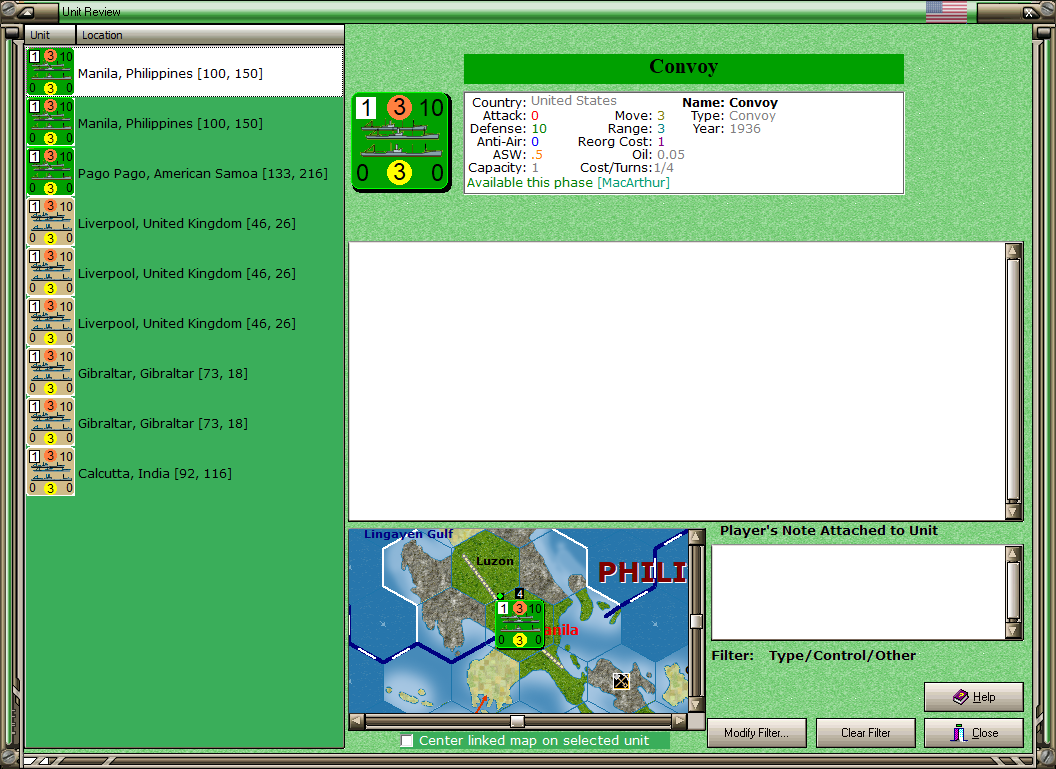Click the convoy counter on the Manila map hex
This screenshot has height=769, width=1056.
pyautogui.click(x=519, y=624)
